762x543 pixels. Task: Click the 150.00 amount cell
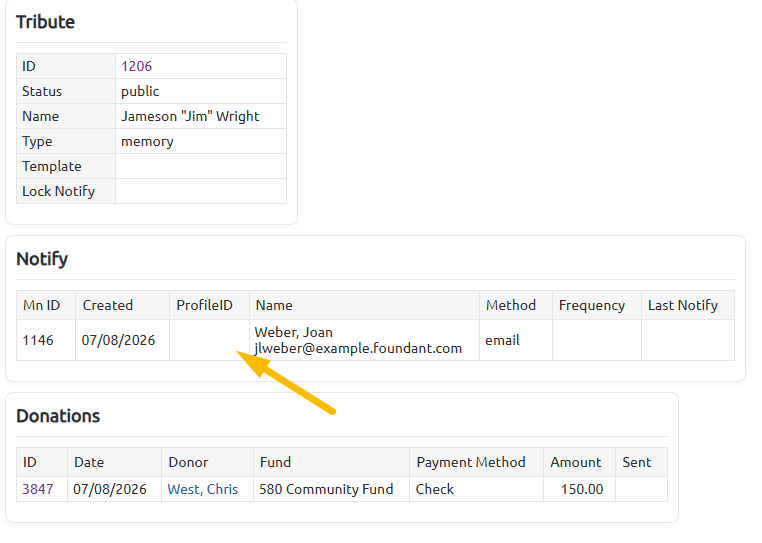[x=579, y=489]
